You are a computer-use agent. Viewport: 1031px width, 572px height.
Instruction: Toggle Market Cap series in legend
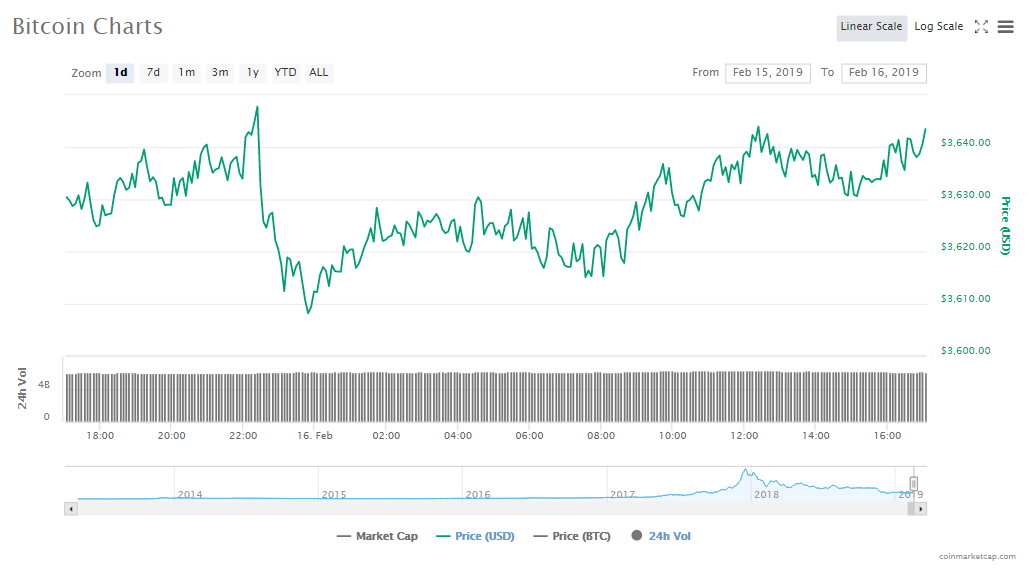point(377,536)
